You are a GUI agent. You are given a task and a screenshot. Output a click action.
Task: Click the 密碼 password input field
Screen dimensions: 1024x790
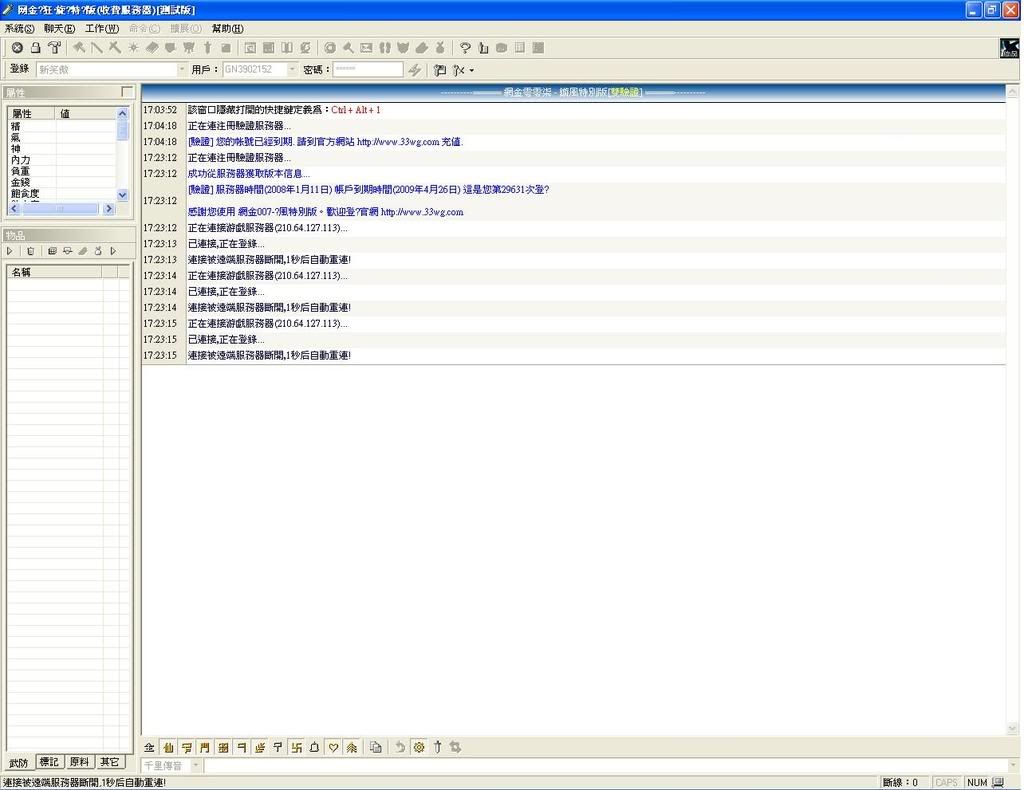pyautogui.click(x=367, y=70)
